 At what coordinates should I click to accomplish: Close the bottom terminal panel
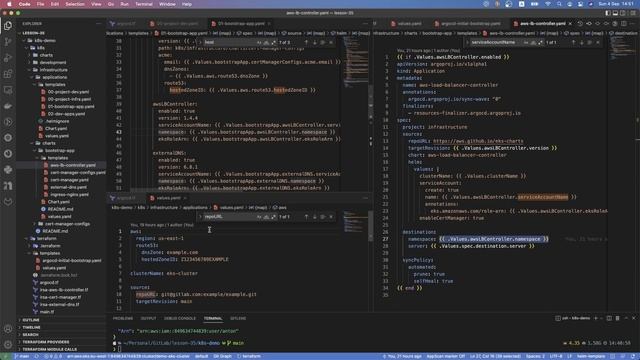pos(634,318)
